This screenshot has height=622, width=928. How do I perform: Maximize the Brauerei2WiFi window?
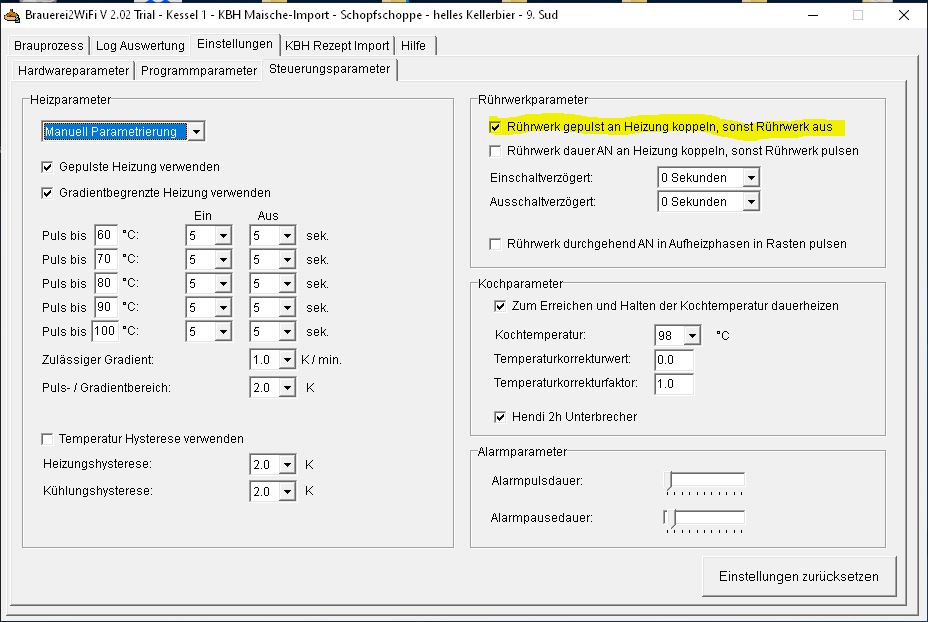(857, 15)
